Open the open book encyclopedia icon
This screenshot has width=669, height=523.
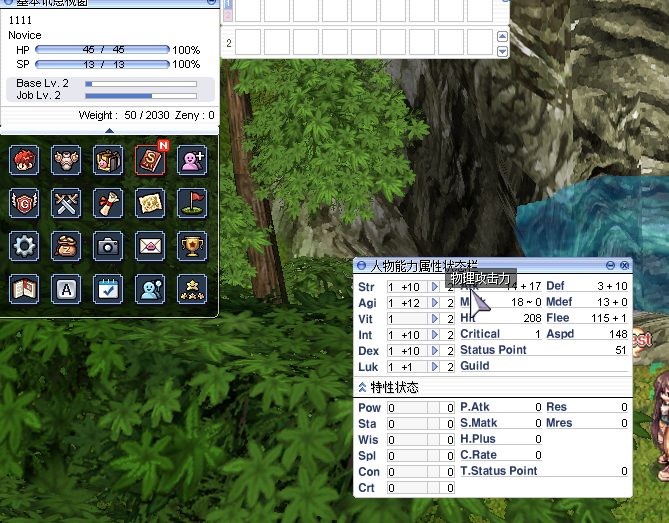24,289
